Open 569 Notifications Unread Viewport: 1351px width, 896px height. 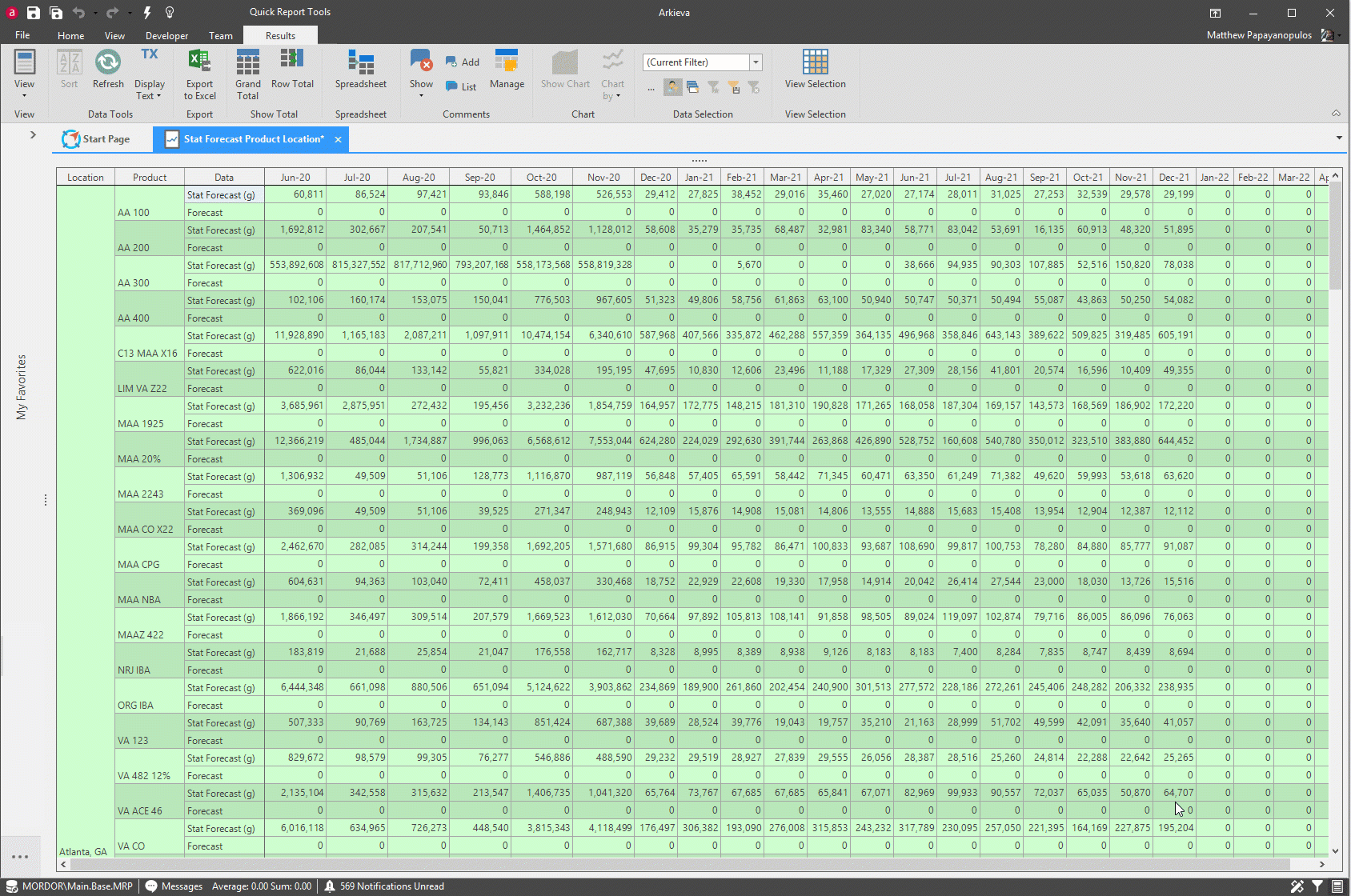[x=383, y=886]
